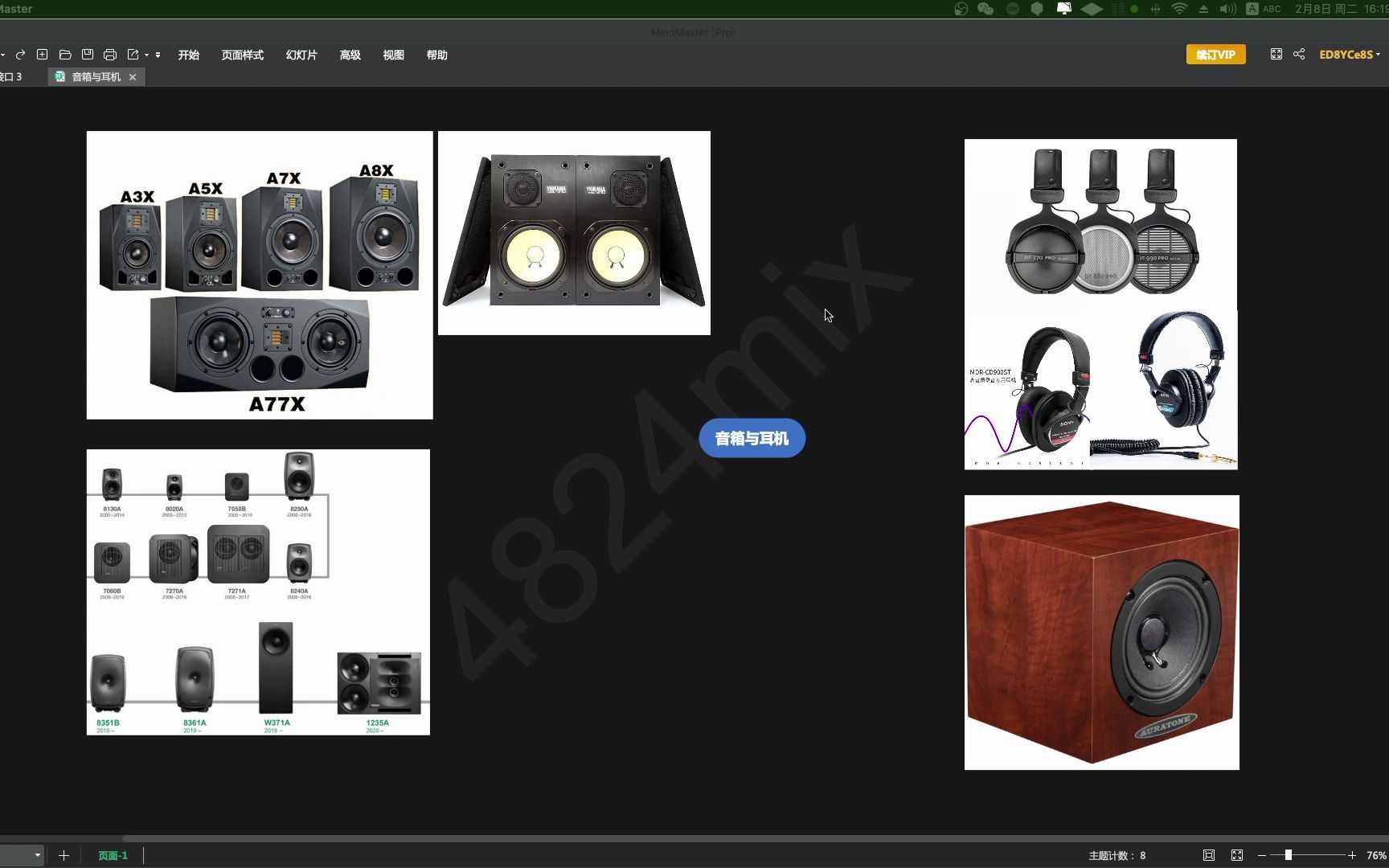
Task: Add a new page with plus button
Action: 64,856
